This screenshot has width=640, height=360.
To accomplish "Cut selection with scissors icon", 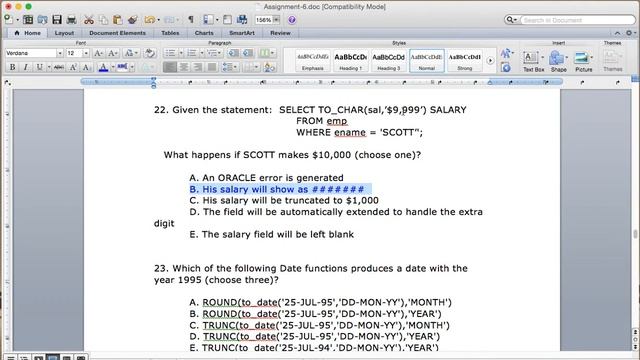I will point(89,20).
